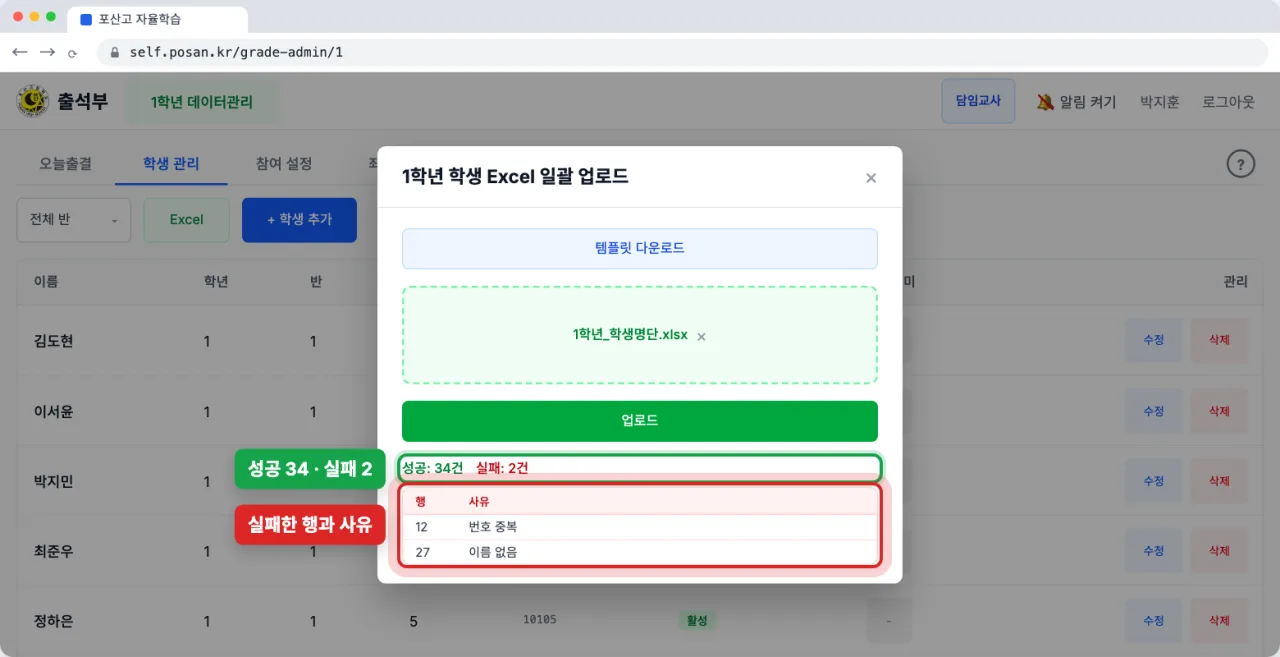1280x657 pixels.
Task: Click the 1학년 데이터관리 header button
Action: [x=202, y=102]
